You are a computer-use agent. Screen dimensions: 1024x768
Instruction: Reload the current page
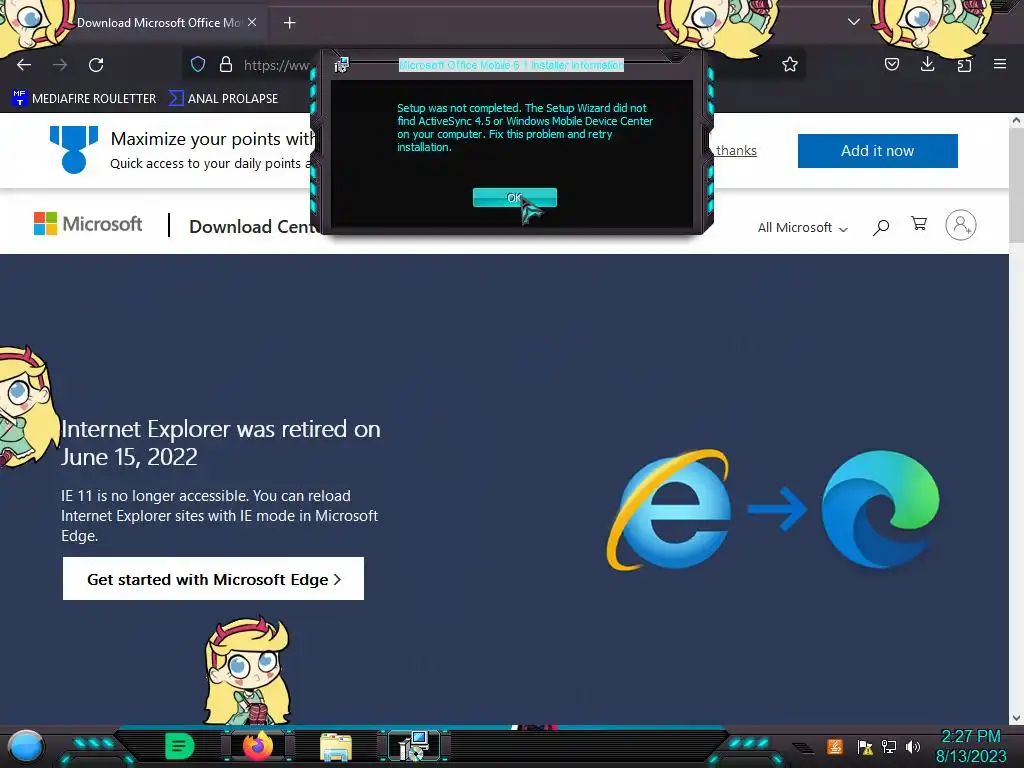pos(96,65)
